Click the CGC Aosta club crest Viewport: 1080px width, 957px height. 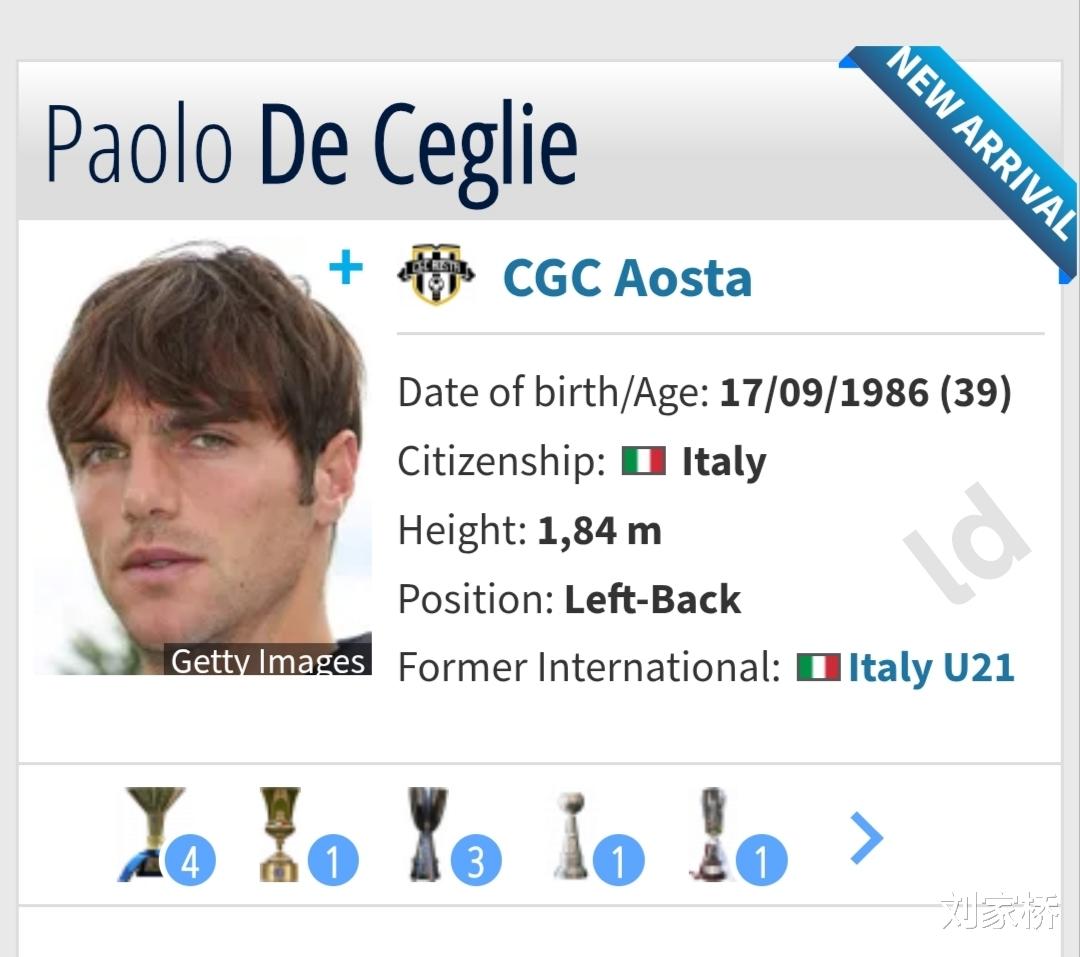[436, 273]
